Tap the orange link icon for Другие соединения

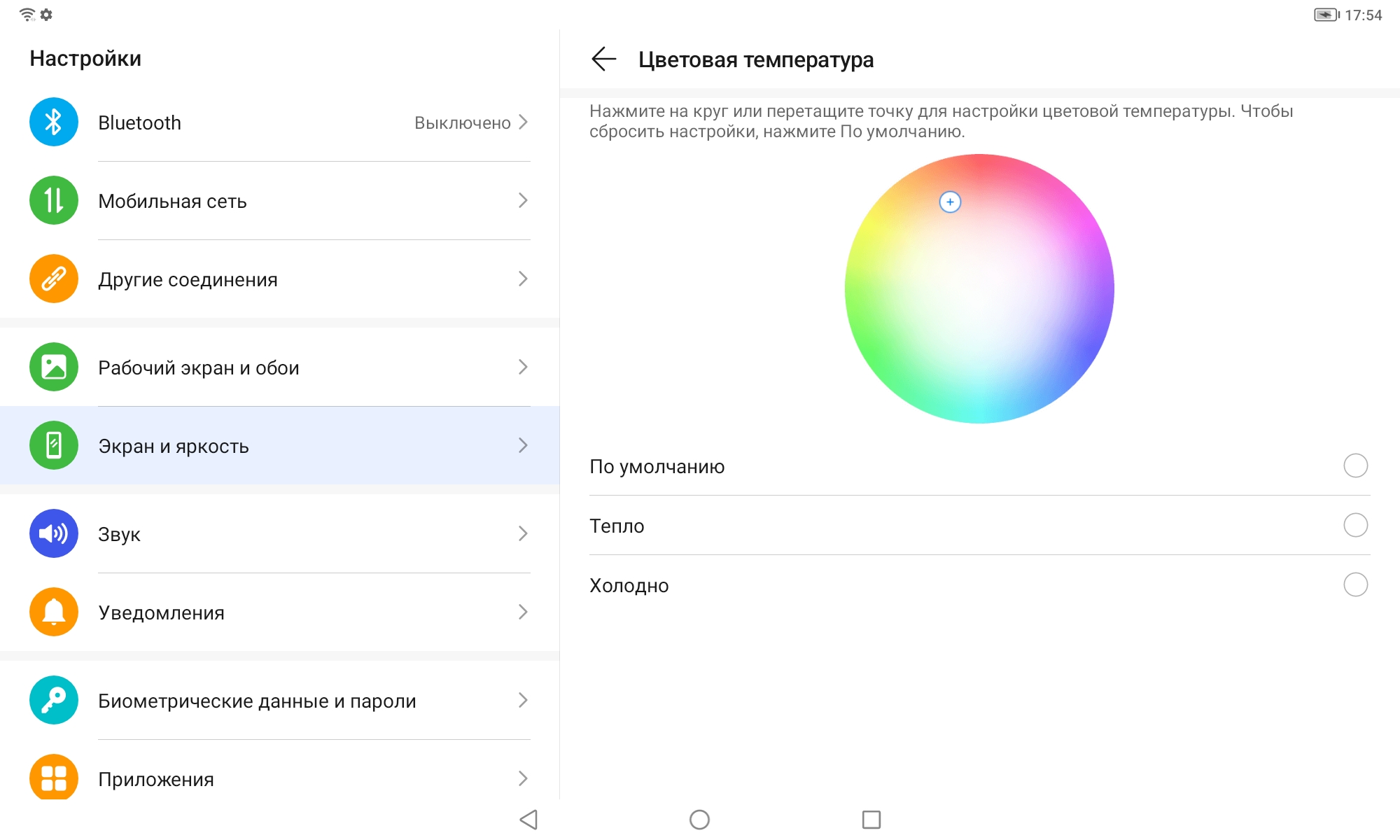pyautogui.click(x=54, y=279)
